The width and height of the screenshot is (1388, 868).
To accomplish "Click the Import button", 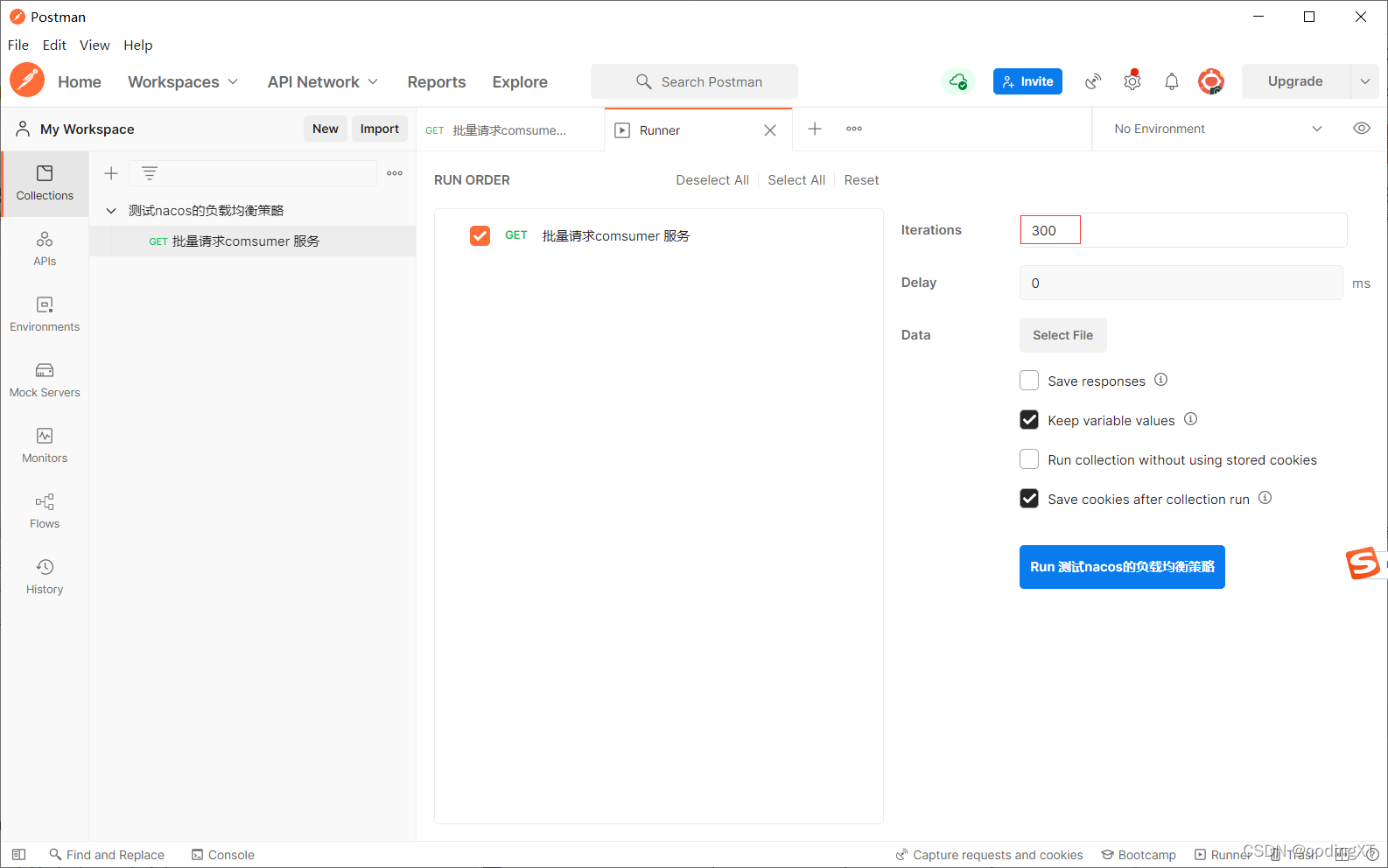I will point(380,129).
